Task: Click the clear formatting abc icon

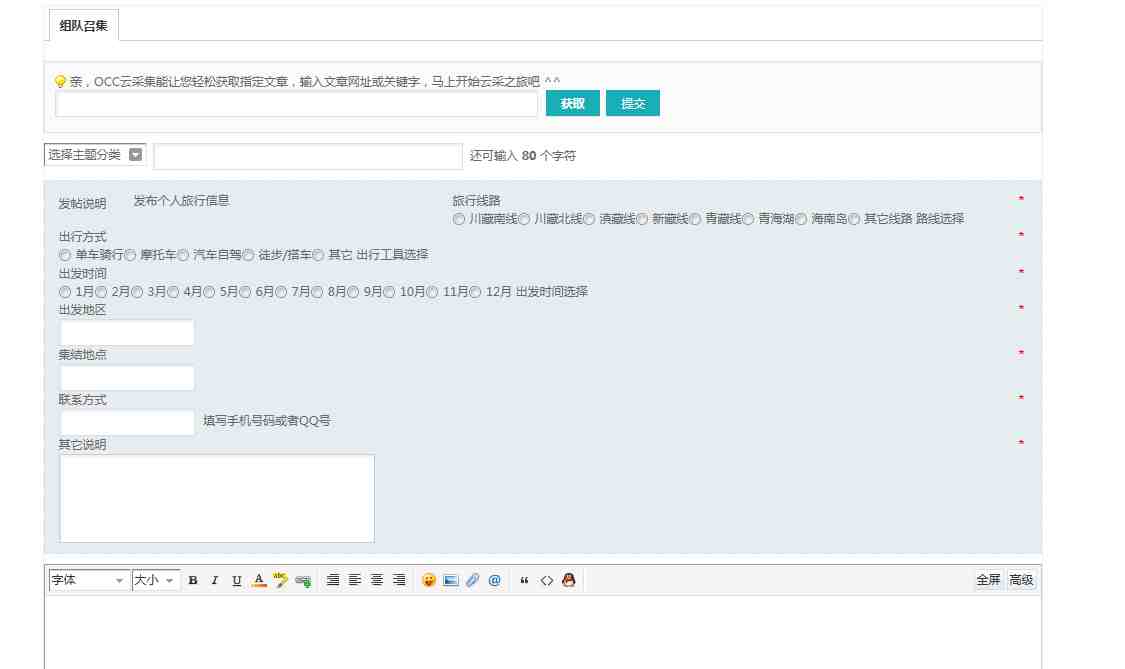Action: (x=281, y=580)
